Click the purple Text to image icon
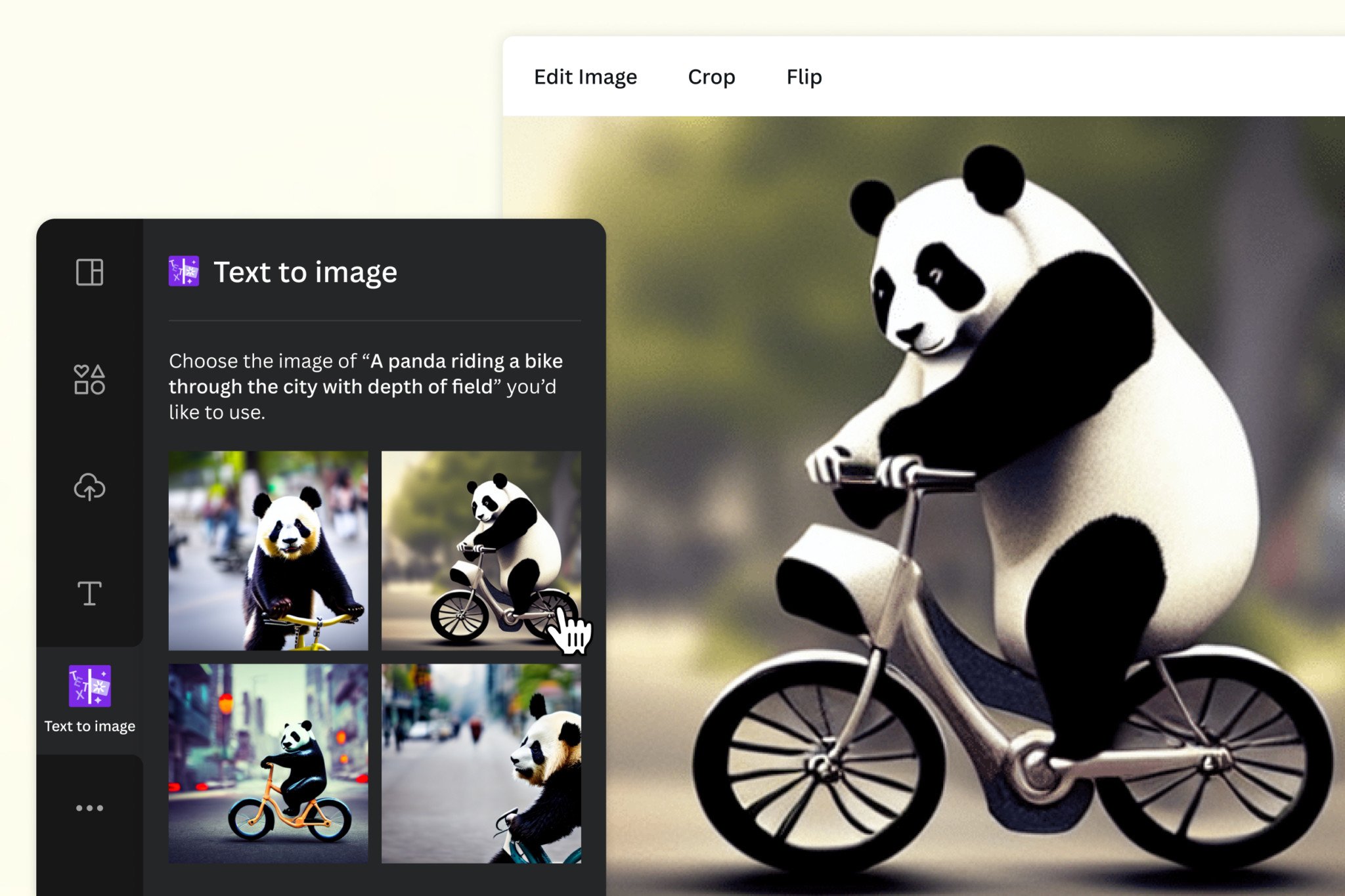Viewport: 1345px width, 896px height. (x=89, y=698)
